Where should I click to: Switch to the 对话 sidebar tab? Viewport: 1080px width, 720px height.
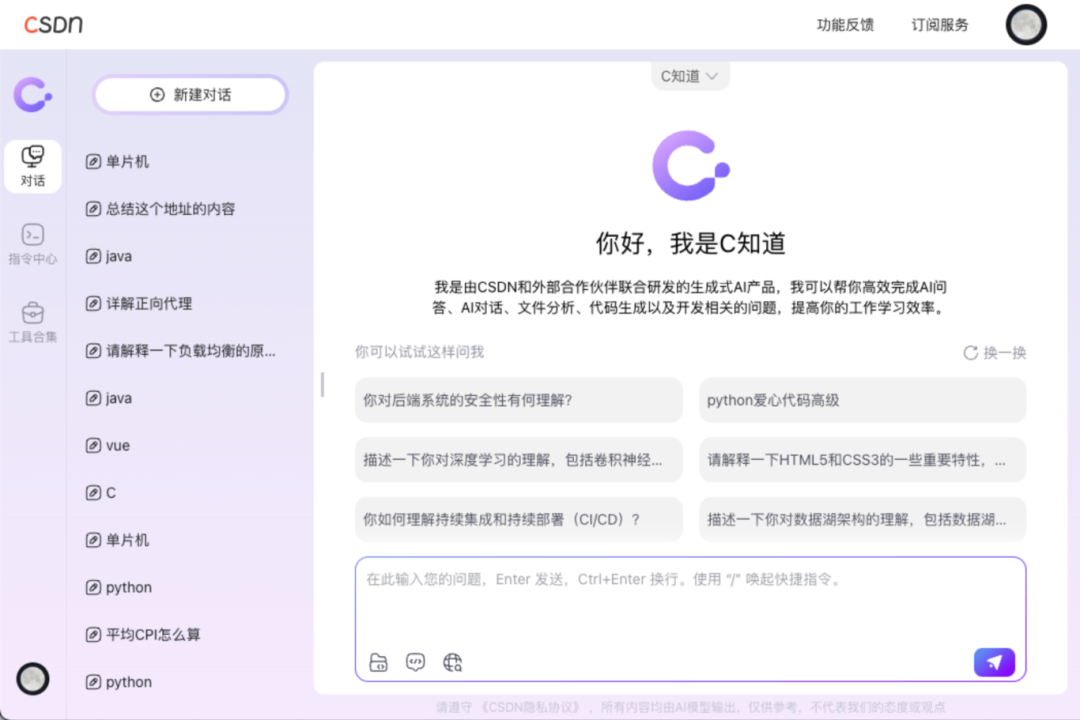coord(32,167)
